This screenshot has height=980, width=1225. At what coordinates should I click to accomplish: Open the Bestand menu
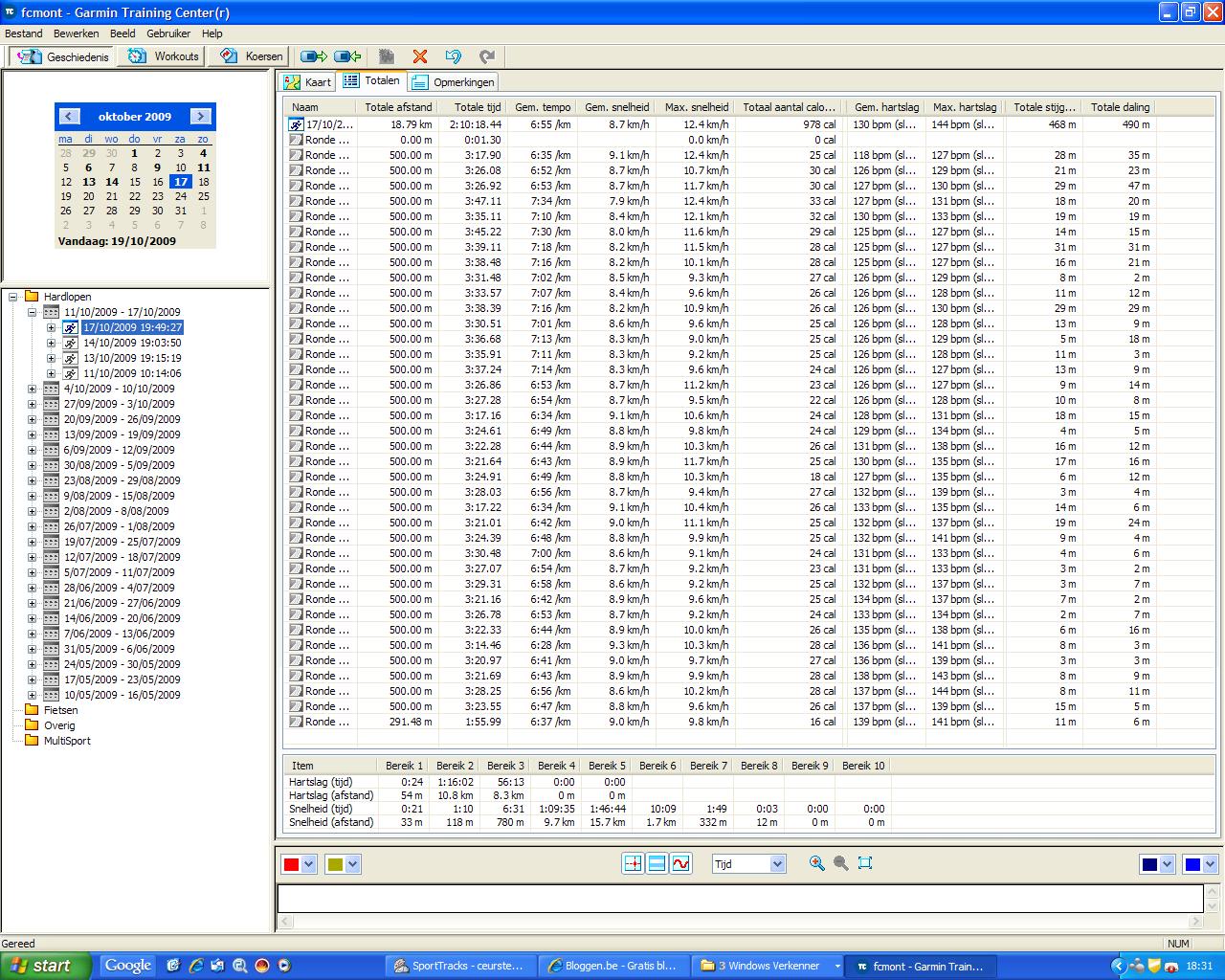(x=24, y=33)
